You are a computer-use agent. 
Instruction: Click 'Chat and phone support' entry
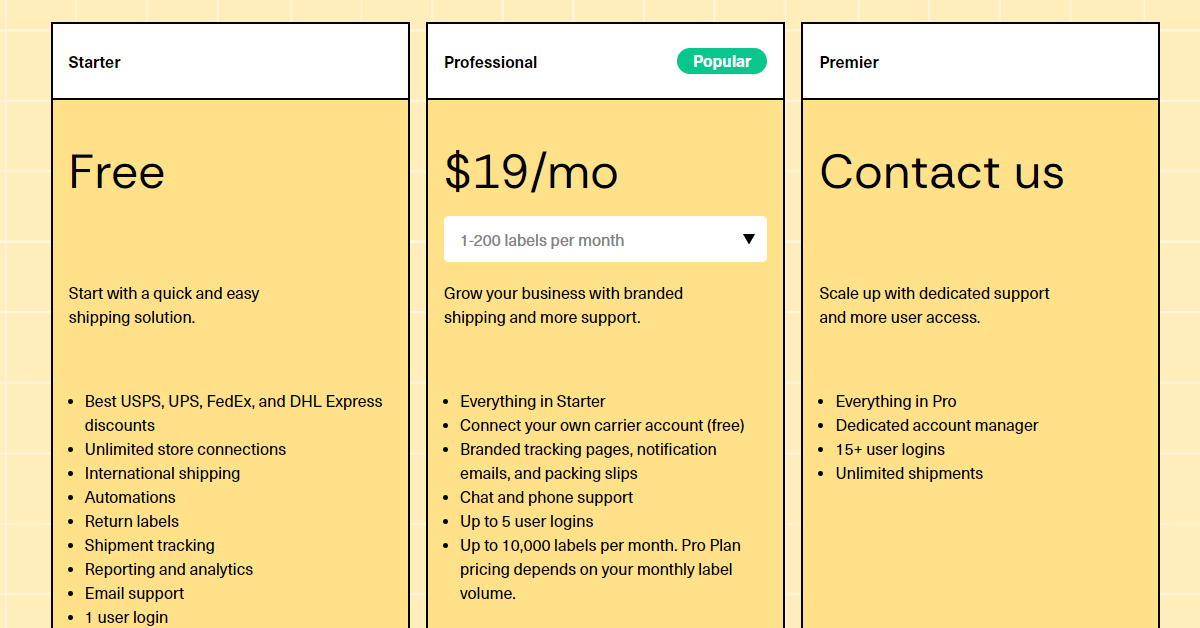pyautogui.click(x=546, y=497)
